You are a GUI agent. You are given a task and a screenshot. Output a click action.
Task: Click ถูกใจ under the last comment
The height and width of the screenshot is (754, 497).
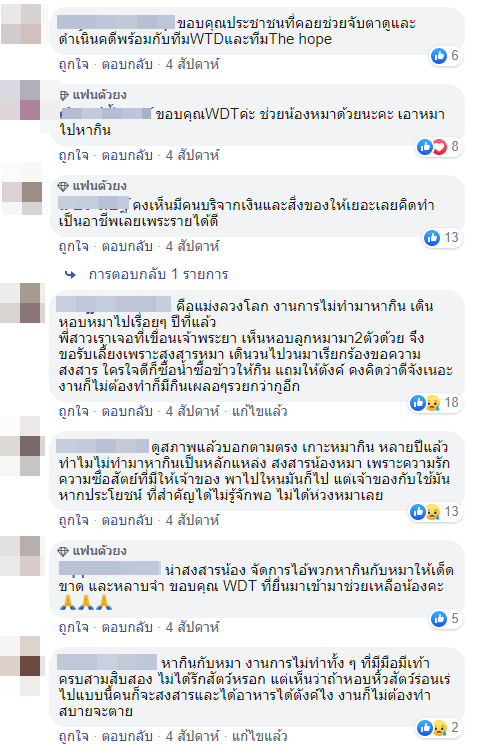point(74,736)
